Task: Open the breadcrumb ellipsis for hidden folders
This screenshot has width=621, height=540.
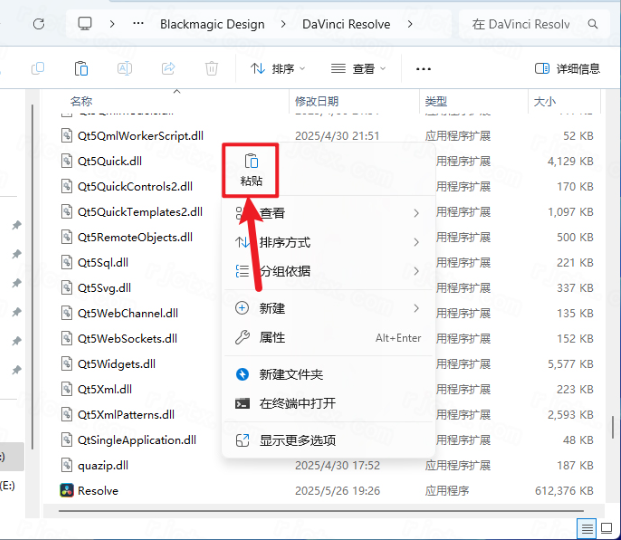Action: click(x=138, y=24)
